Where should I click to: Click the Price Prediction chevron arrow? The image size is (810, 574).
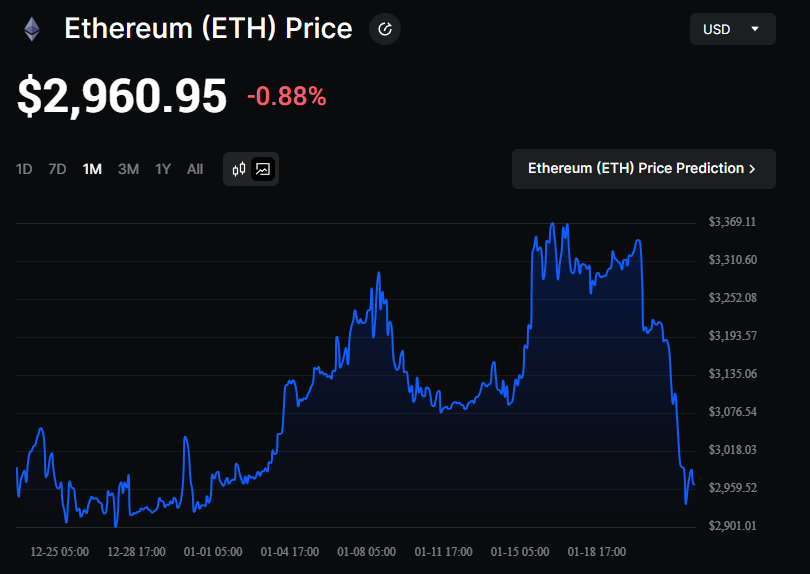752,169
